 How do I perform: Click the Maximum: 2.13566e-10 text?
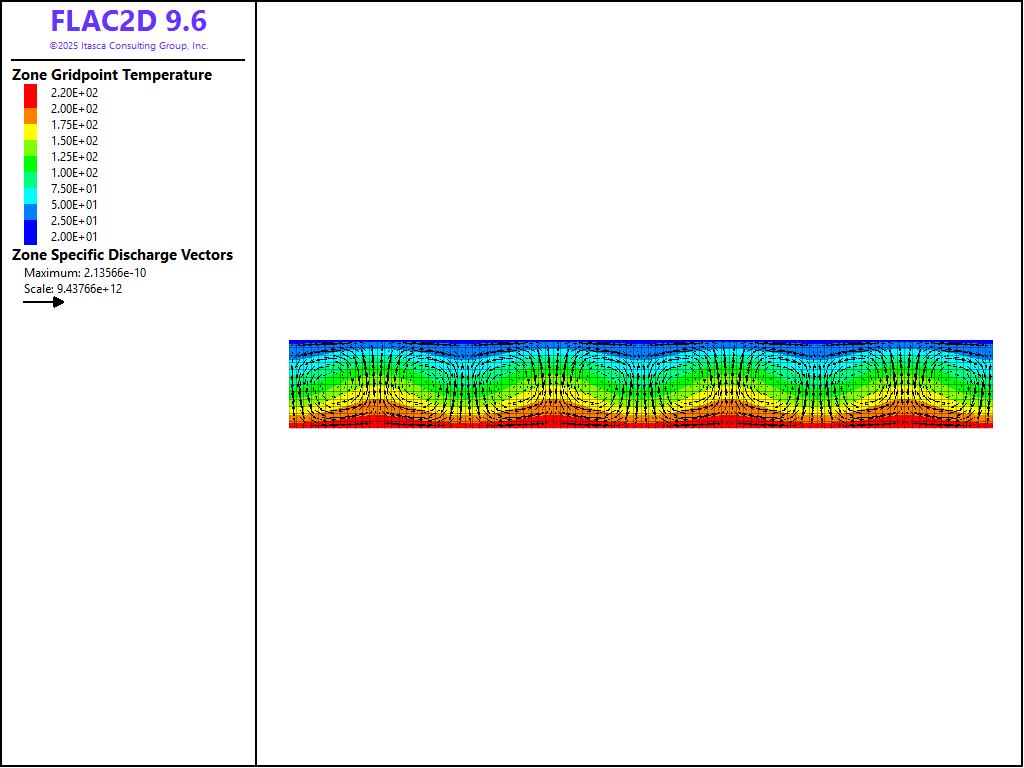85,273
